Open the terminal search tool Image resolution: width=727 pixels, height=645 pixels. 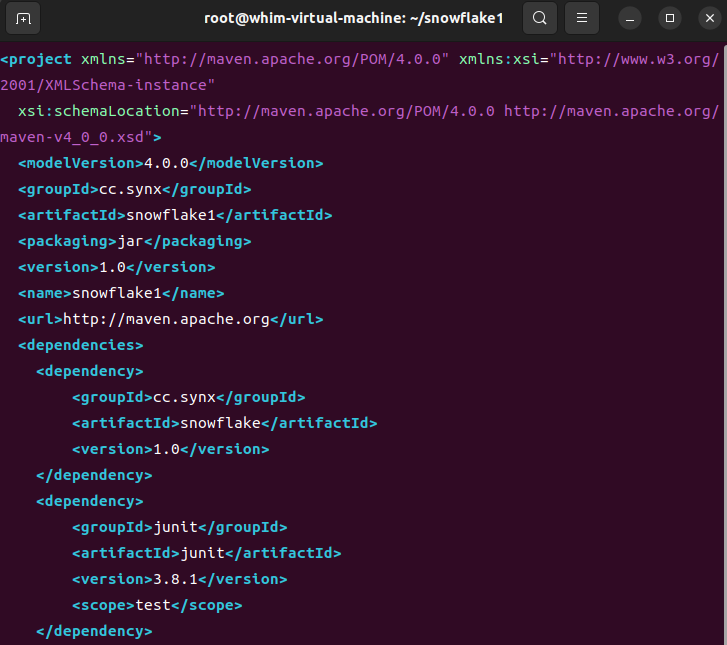[540, 19]
